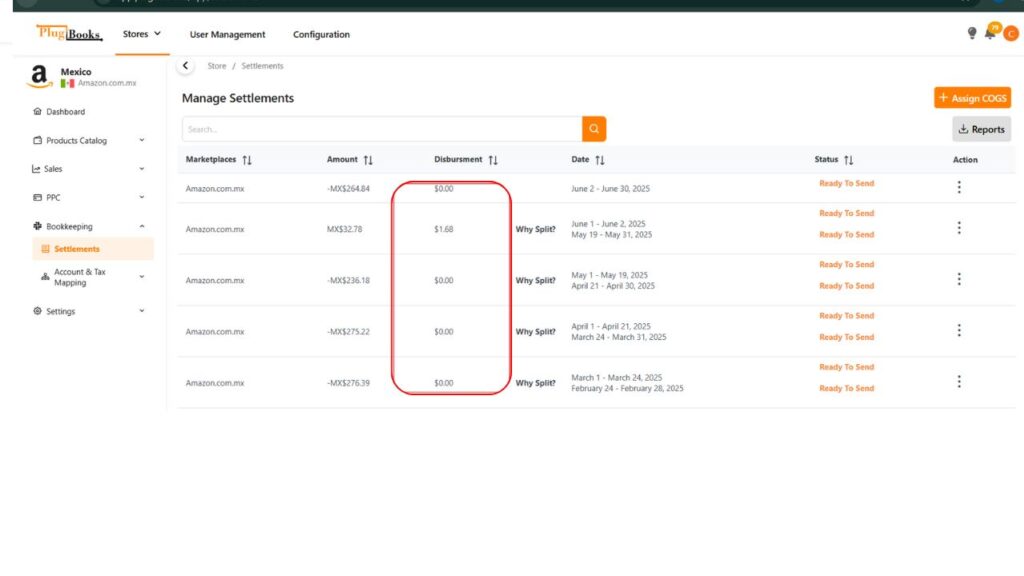Viewport: 1024px width, 576px height.
Task: Sort by Status column arrows
Action: pos(848,160)
